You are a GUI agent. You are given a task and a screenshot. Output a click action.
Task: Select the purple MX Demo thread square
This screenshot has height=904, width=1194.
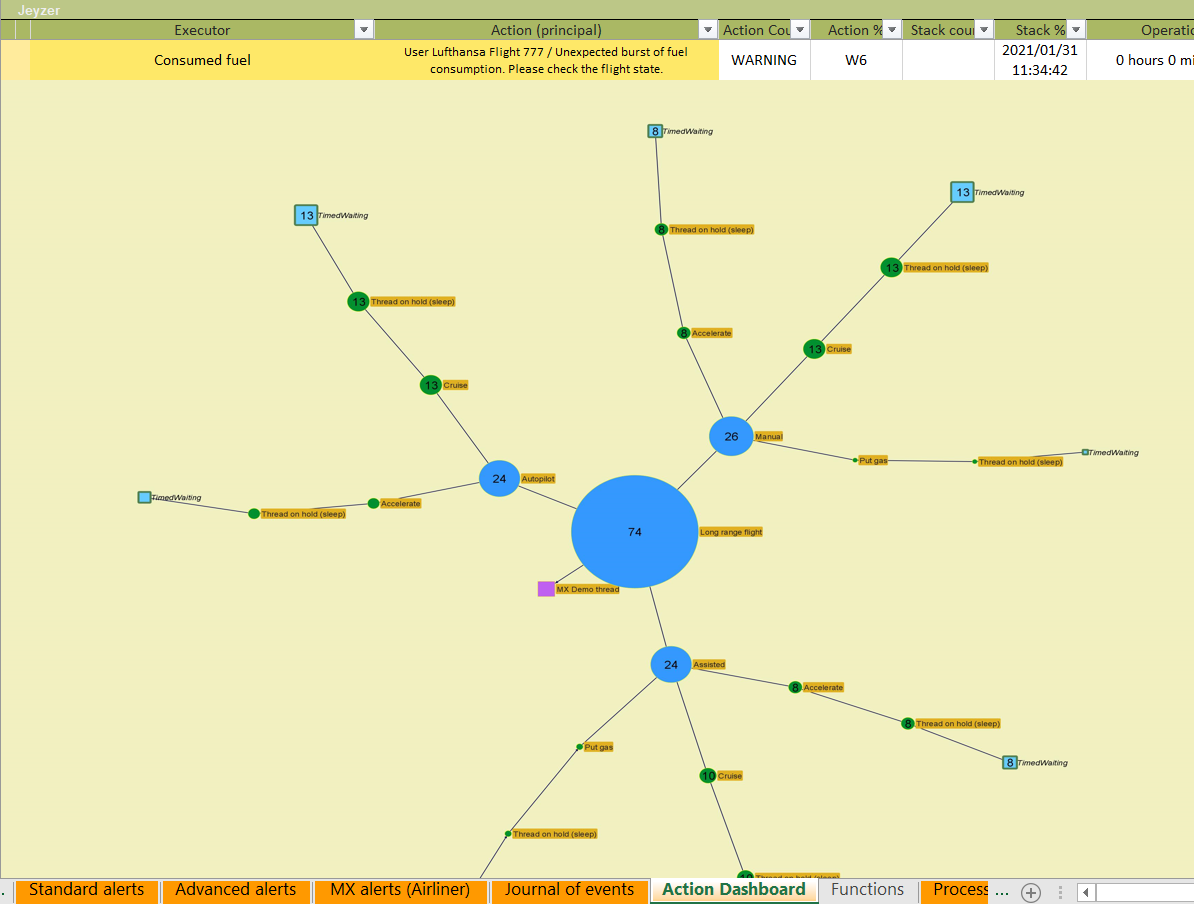(x=546, y=589)
